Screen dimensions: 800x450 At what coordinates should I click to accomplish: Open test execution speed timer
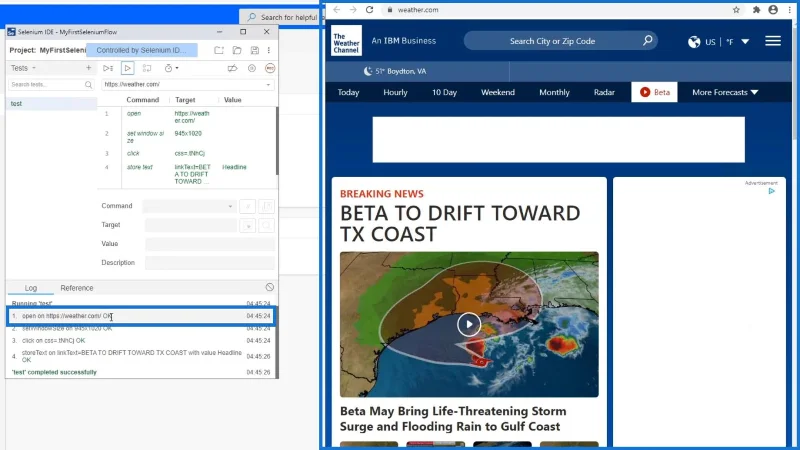(171, 68)
